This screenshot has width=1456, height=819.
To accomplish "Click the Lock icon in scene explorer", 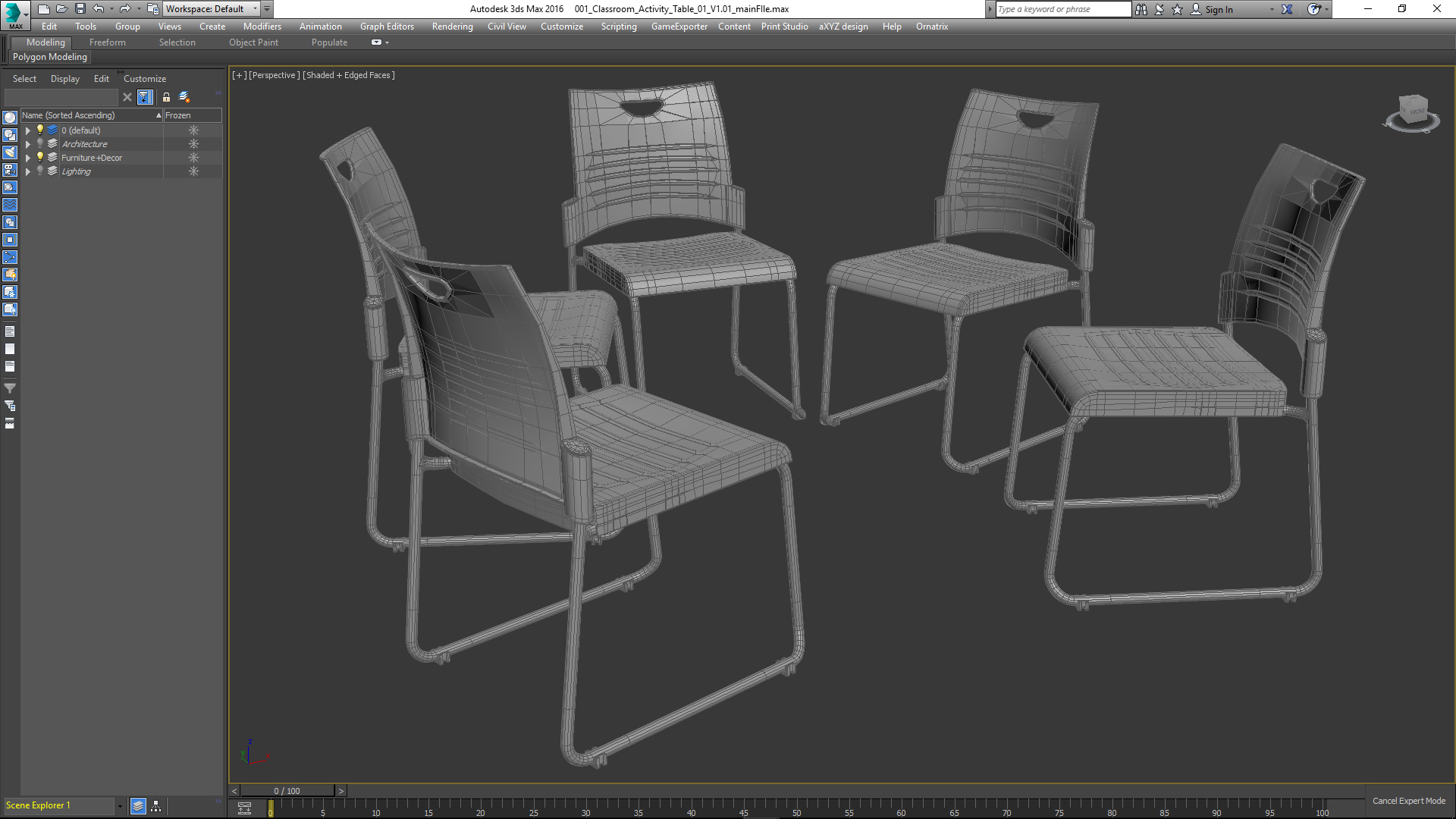I will click(167, 97).
